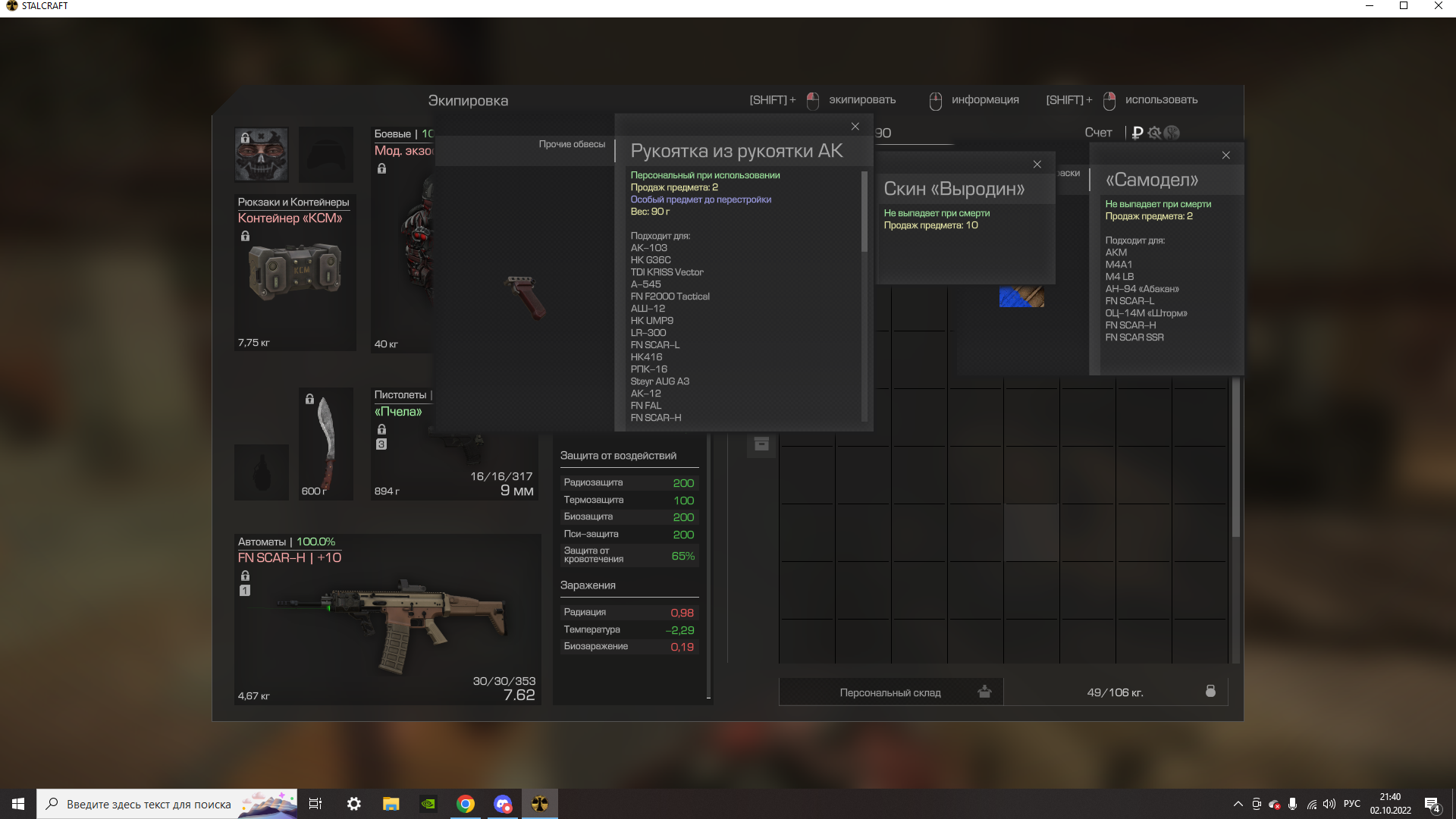Click the Экипировка header
The width and height of the screenshot is (1456, 819).
click(468, 101)
